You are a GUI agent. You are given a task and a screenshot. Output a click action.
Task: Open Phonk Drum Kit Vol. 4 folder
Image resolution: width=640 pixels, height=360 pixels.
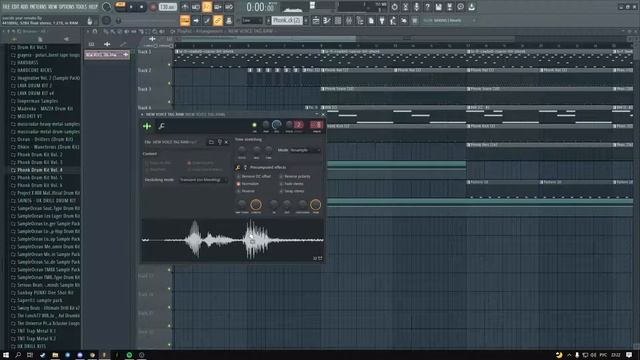40,170
